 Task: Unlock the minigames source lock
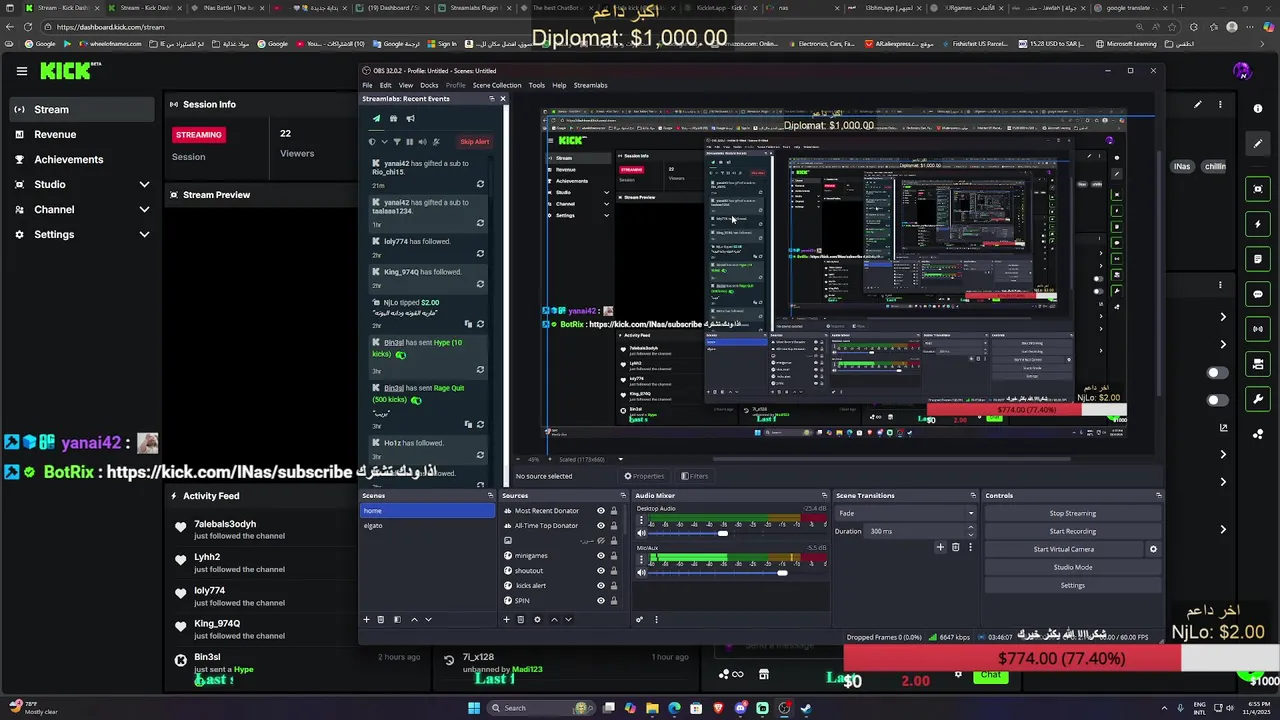coord(614,556)
